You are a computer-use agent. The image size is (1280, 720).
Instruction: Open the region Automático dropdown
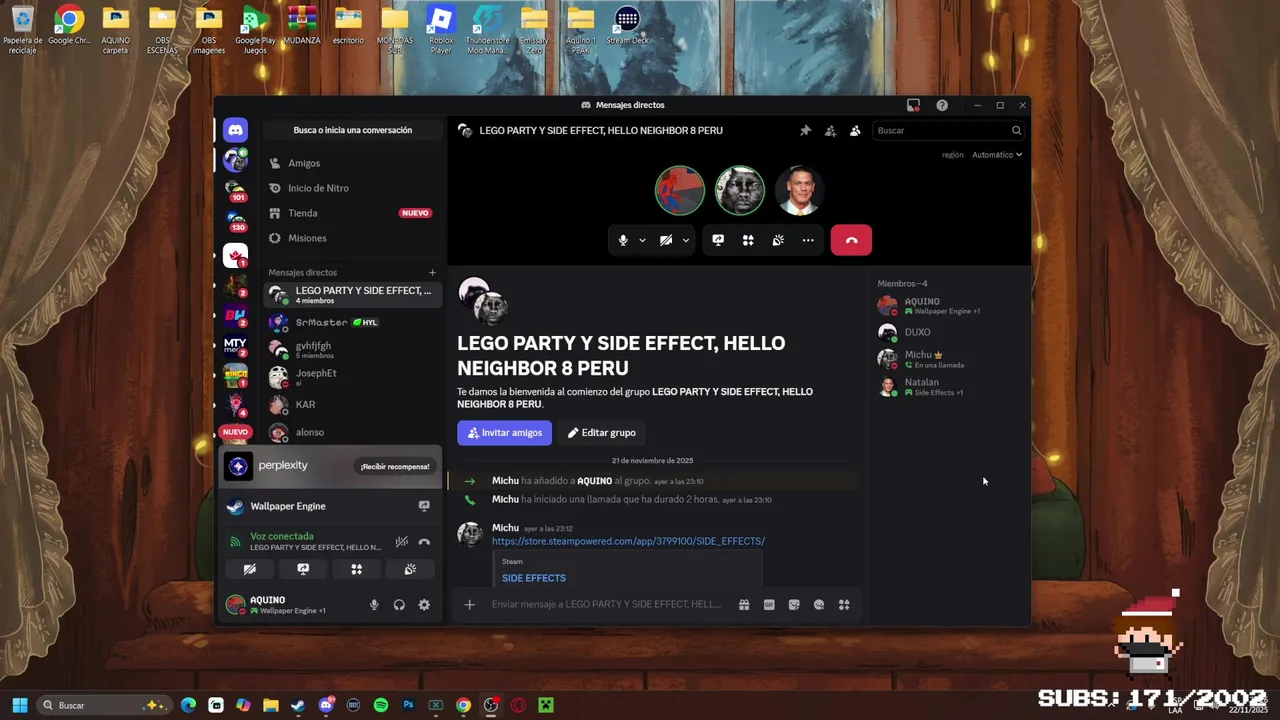pyautogui.click(x=997, y=155)
